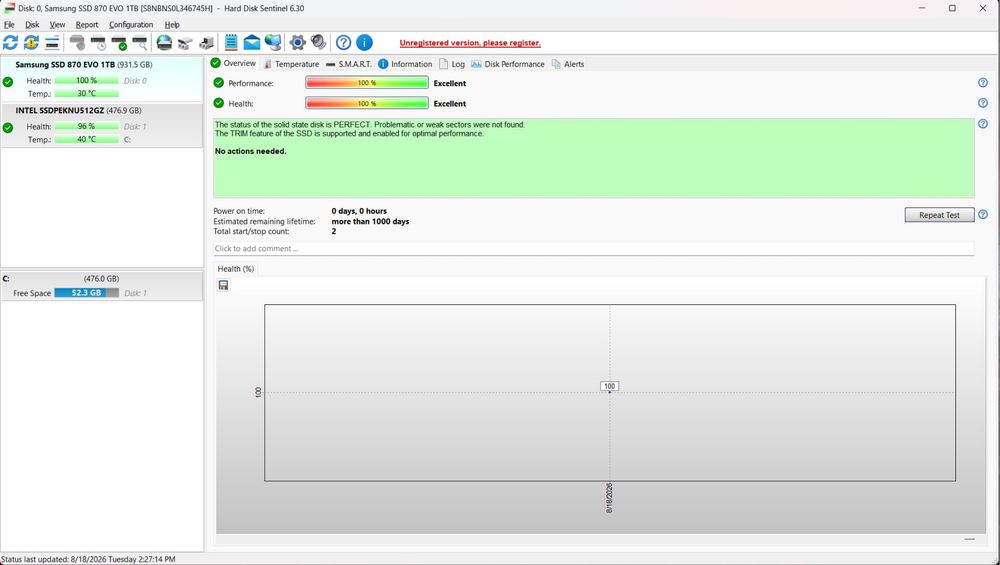Image resolution: width=1000 pixels, height=565 pixels.
Task: Open the View menu
Action: [57, 25]
